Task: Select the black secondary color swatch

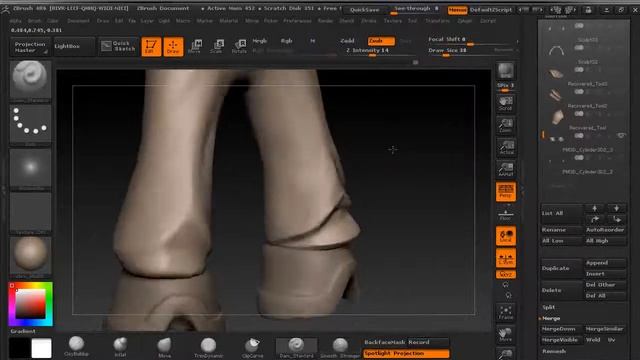Action: [19, 348]
